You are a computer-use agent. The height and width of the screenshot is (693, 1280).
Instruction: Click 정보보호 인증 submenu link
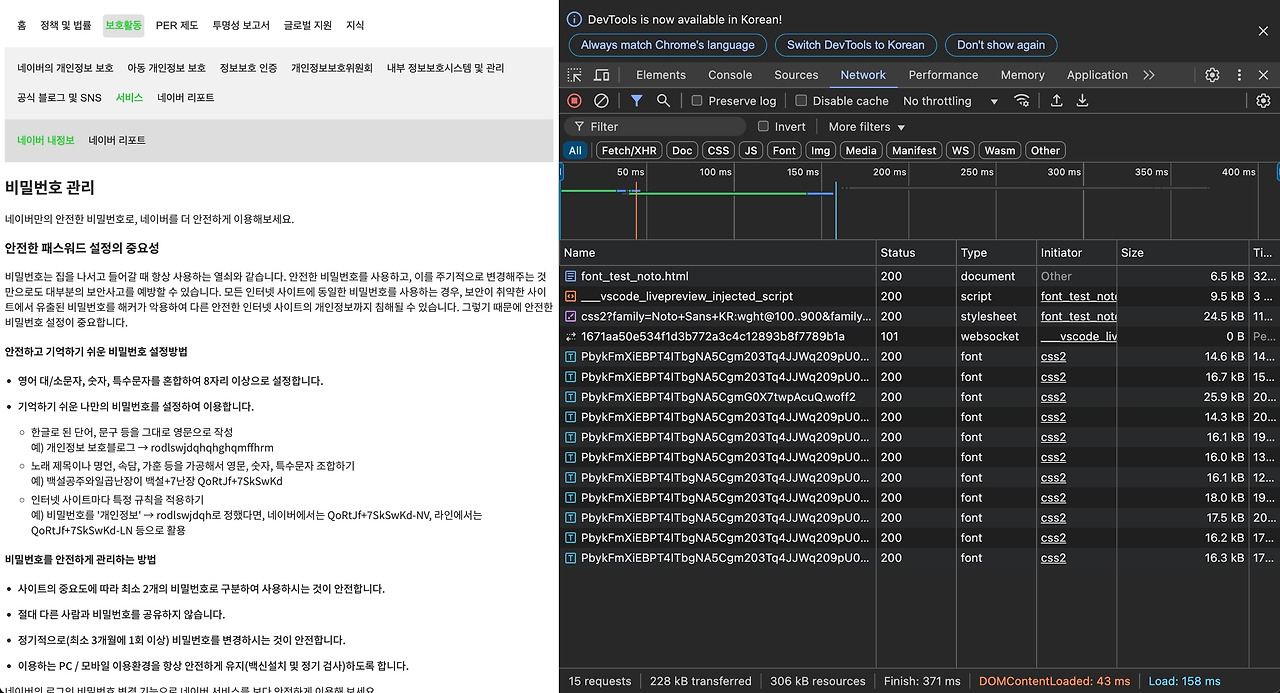point(248,68)
